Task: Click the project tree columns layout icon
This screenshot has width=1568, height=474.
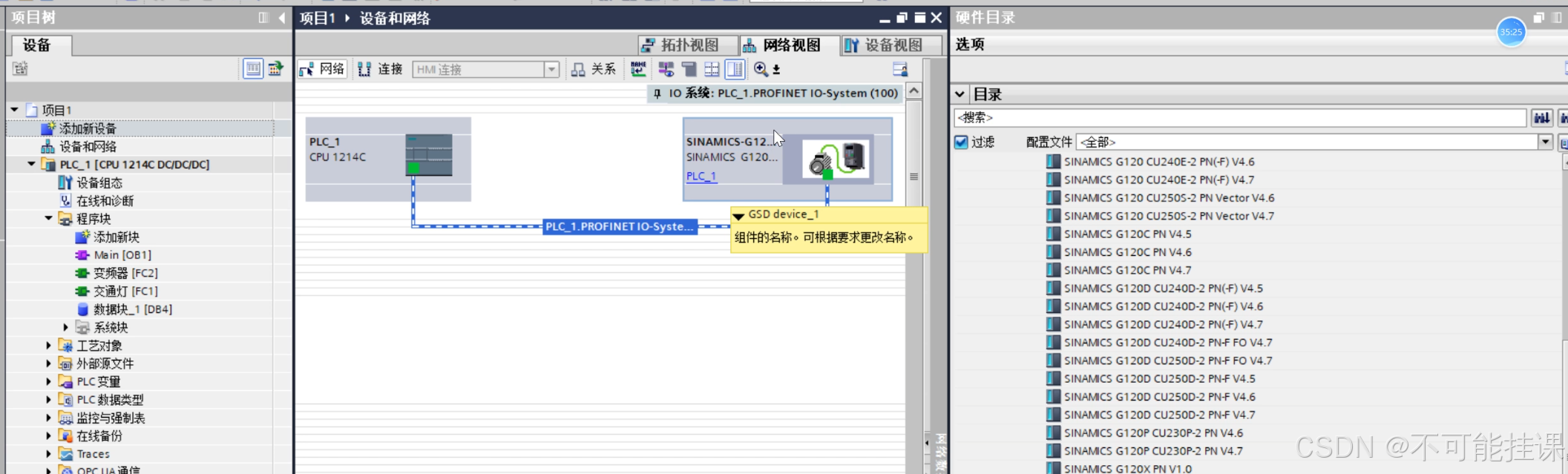Action: [263, 17]
